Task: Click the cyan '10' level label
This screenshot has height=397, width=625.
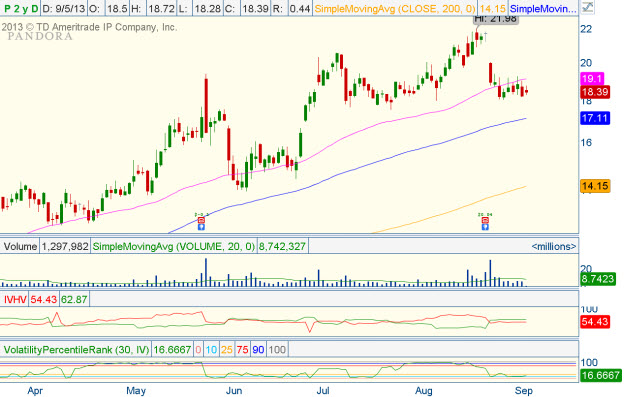Action: point(211,350)
